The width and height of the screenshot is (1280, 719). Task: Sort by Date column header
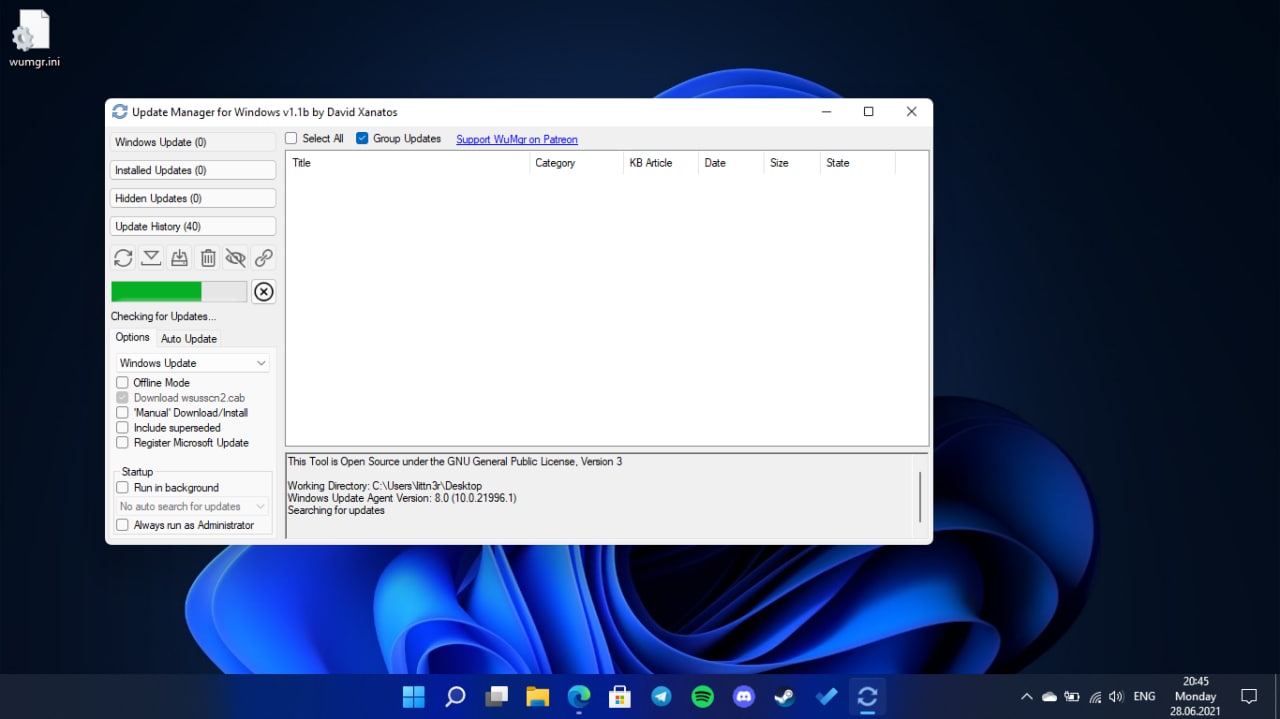731,163
